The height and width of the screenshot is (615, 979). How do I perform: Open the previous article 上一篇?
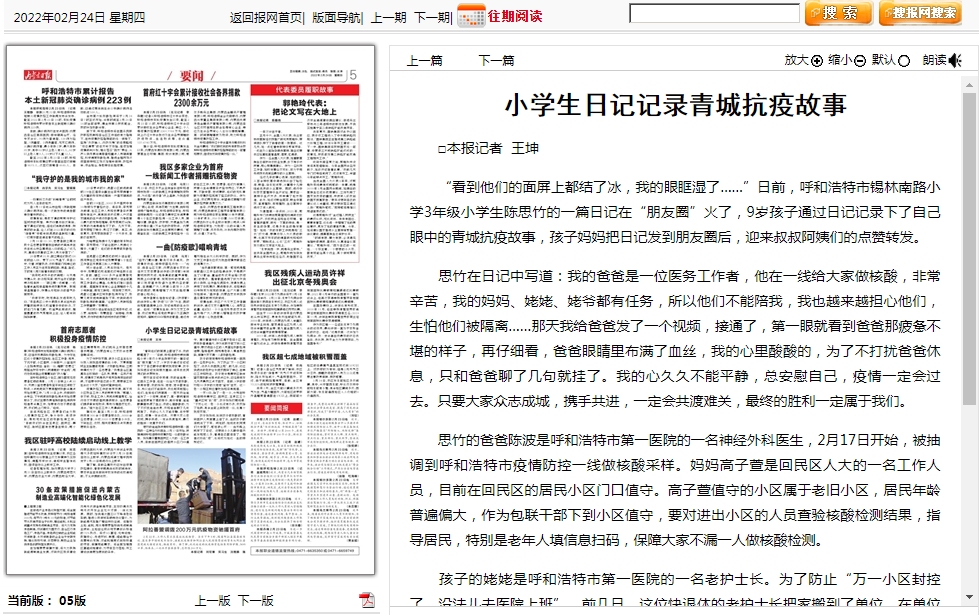pyautogui.click(x=424, y=60)
